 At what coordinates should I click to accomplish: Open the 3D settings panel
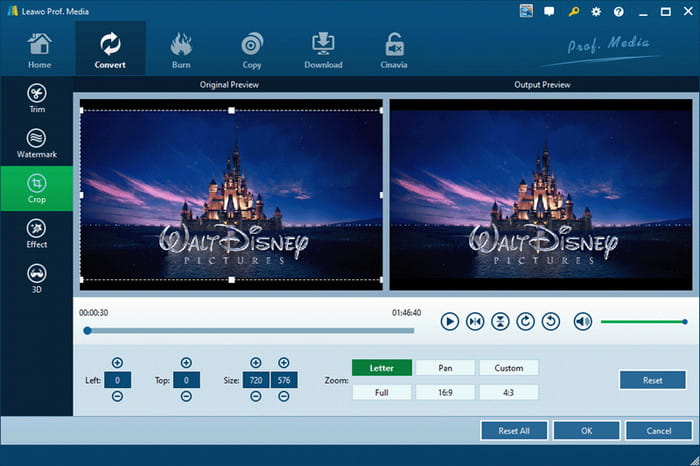(37, 279)
